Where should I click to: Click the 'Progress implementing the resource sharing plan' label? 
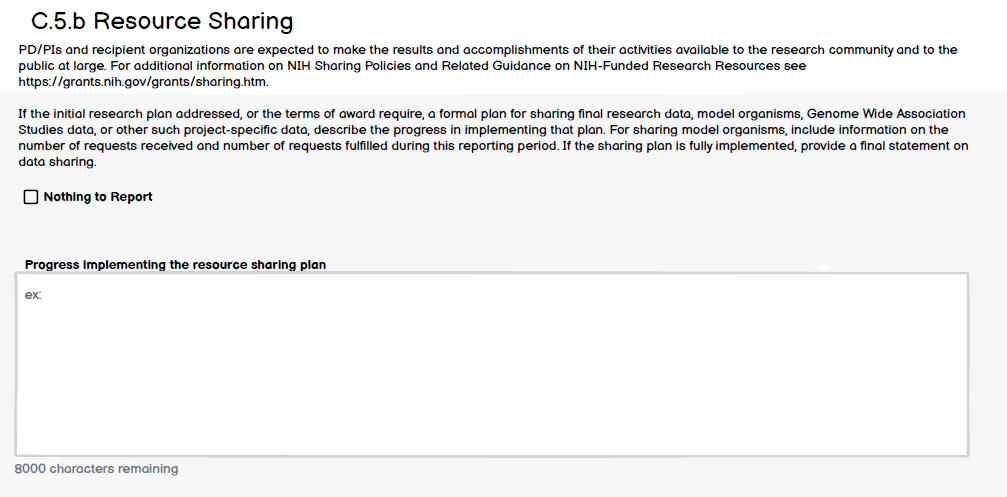tap(175, 265)
